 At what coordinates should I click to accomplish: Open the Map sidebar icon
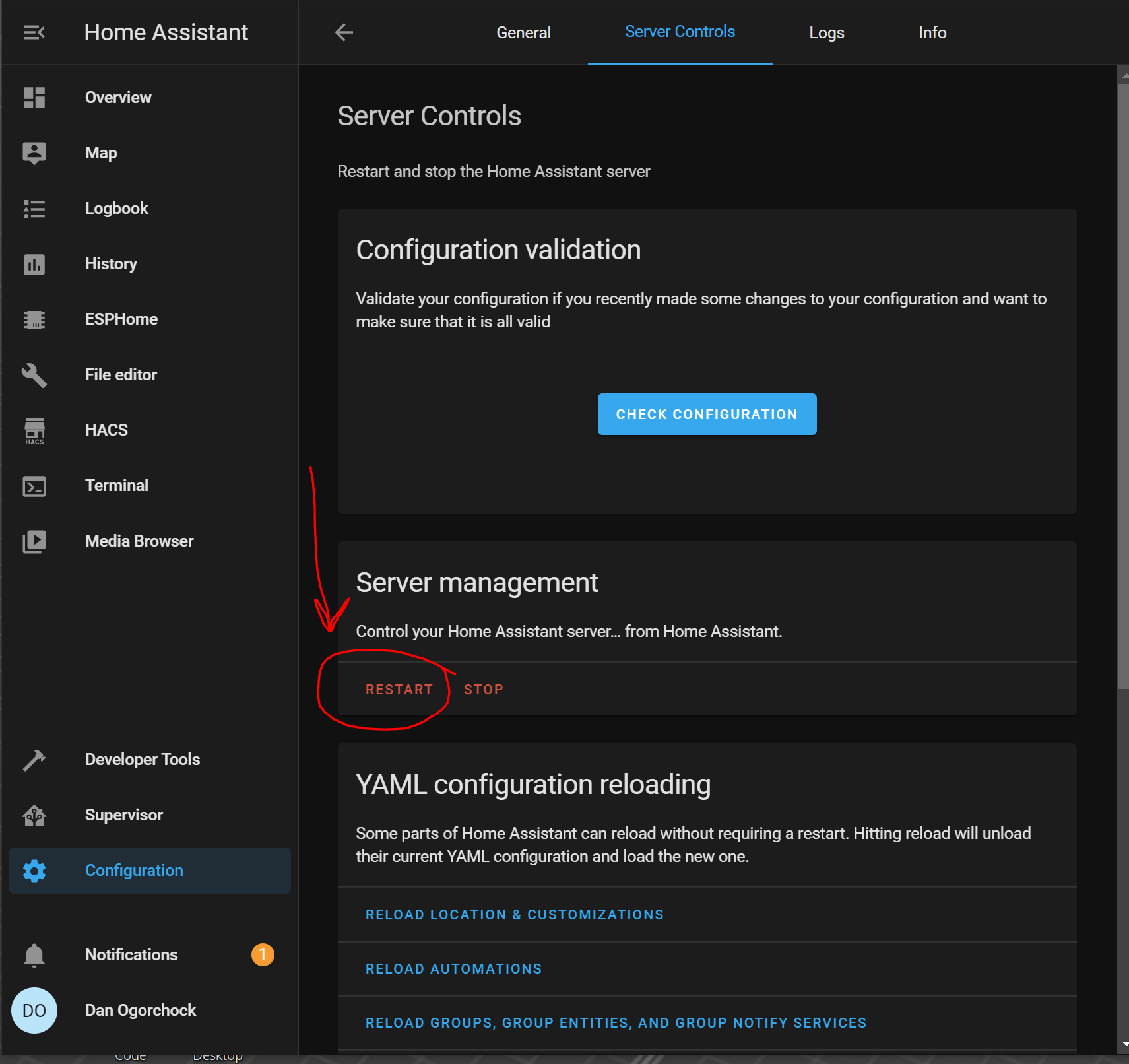click(x=34, y=153)
